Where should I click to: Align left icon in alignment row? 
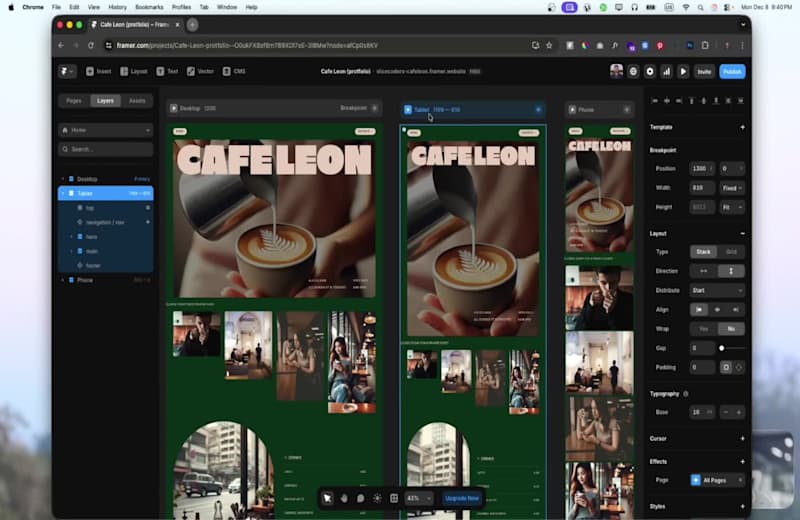(x=655, y=101)
